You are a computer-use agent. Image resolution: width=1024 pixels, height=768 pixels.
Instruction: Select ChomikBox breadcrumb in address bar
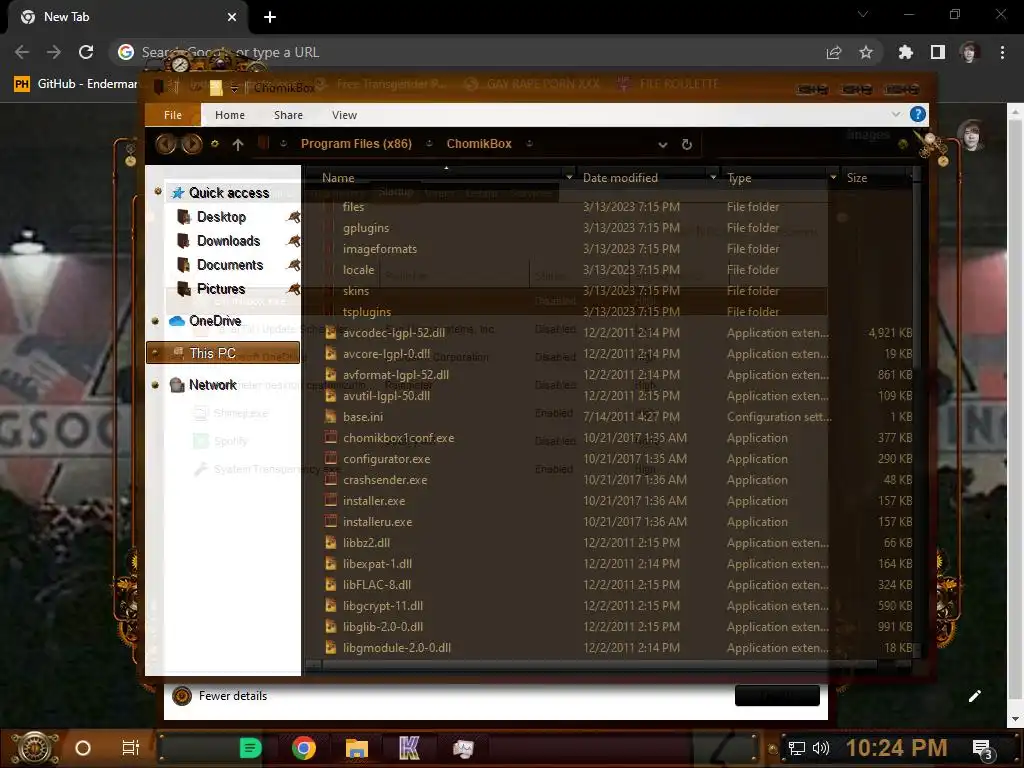479,144
